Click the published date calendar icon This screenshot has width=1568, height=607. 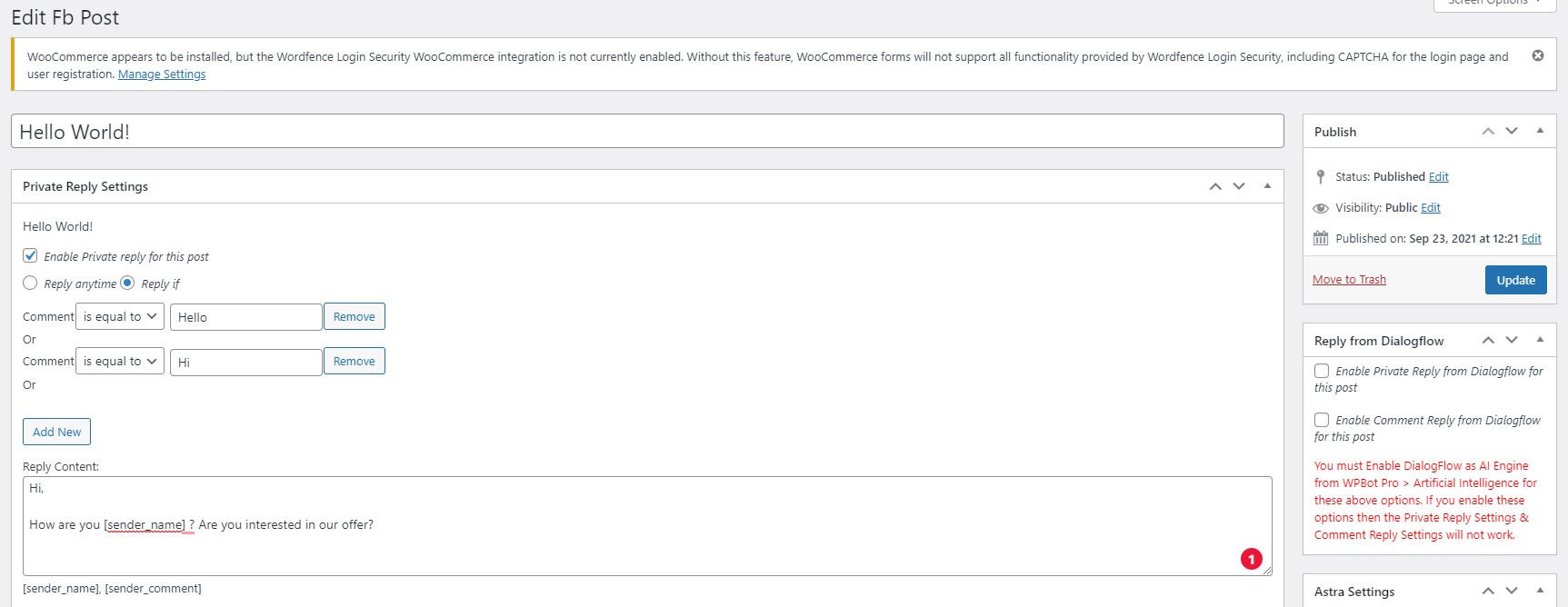click(x=1321, y=239)
